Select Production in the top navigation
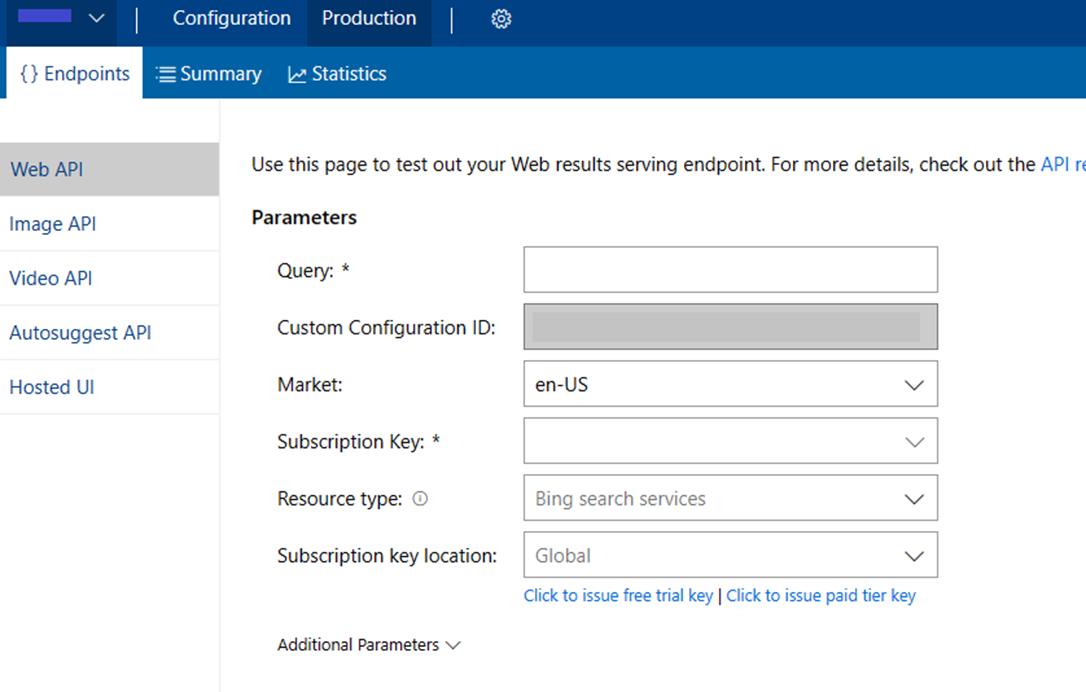Image resolution: width=1086 pixels, height=692 pixels. 368,17
